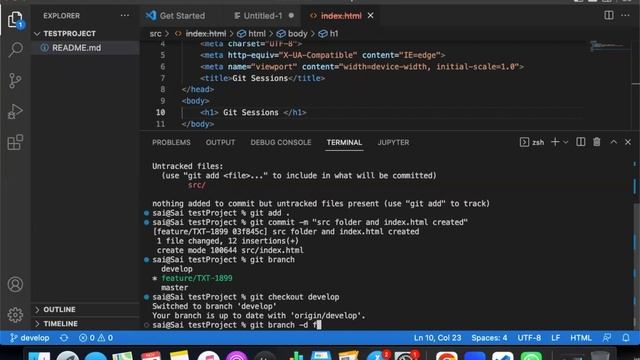This screenshot has width=640, height=360.
Task: Create a new terminal with plus icon
Action: (555, 142)
